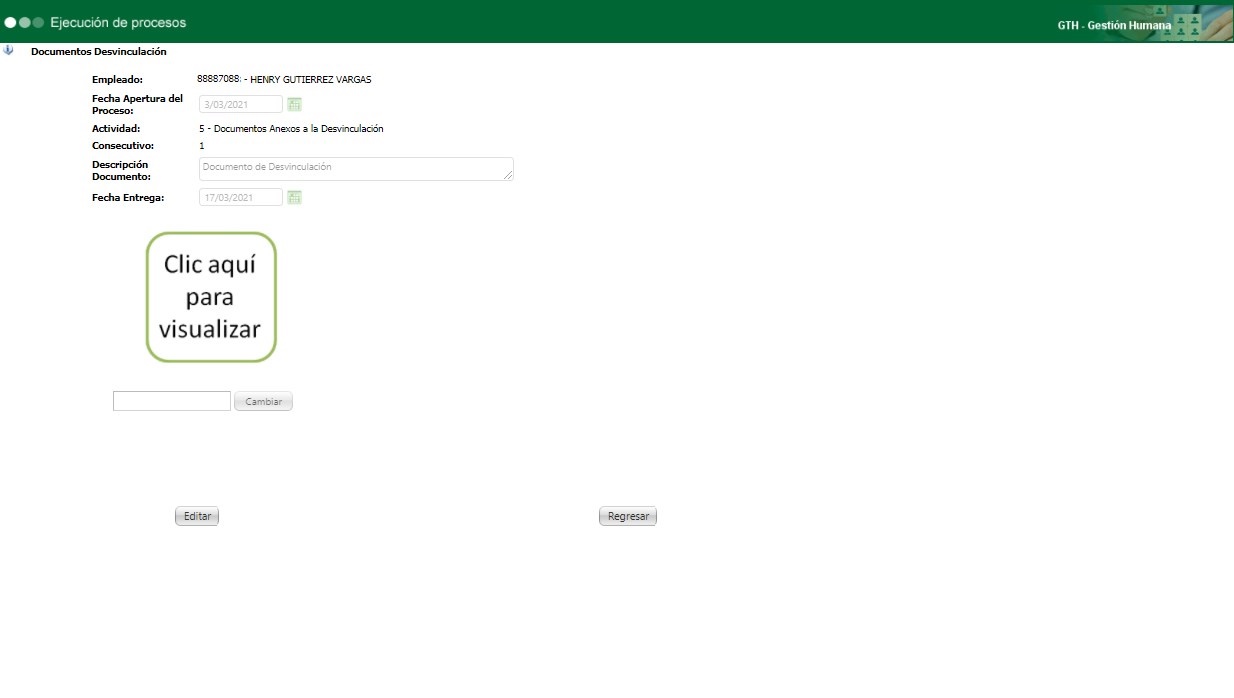Image resolution: width=1234 pixels, height=698 pixels.
Task: Click the Editar button
Action: tap(197, 516)
